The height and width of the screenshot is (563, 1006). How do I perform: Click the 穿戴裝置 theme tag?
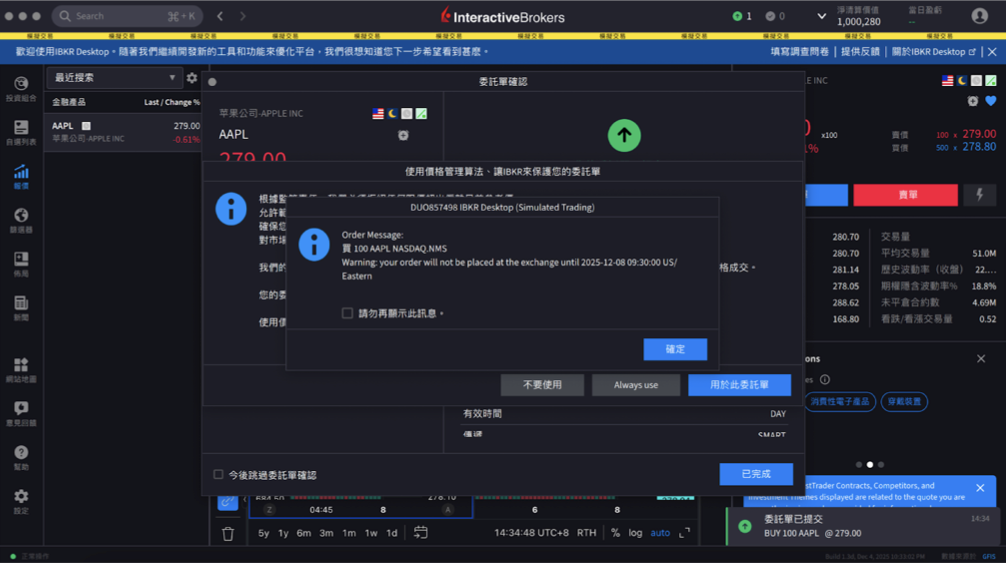[x=904, y=401]
